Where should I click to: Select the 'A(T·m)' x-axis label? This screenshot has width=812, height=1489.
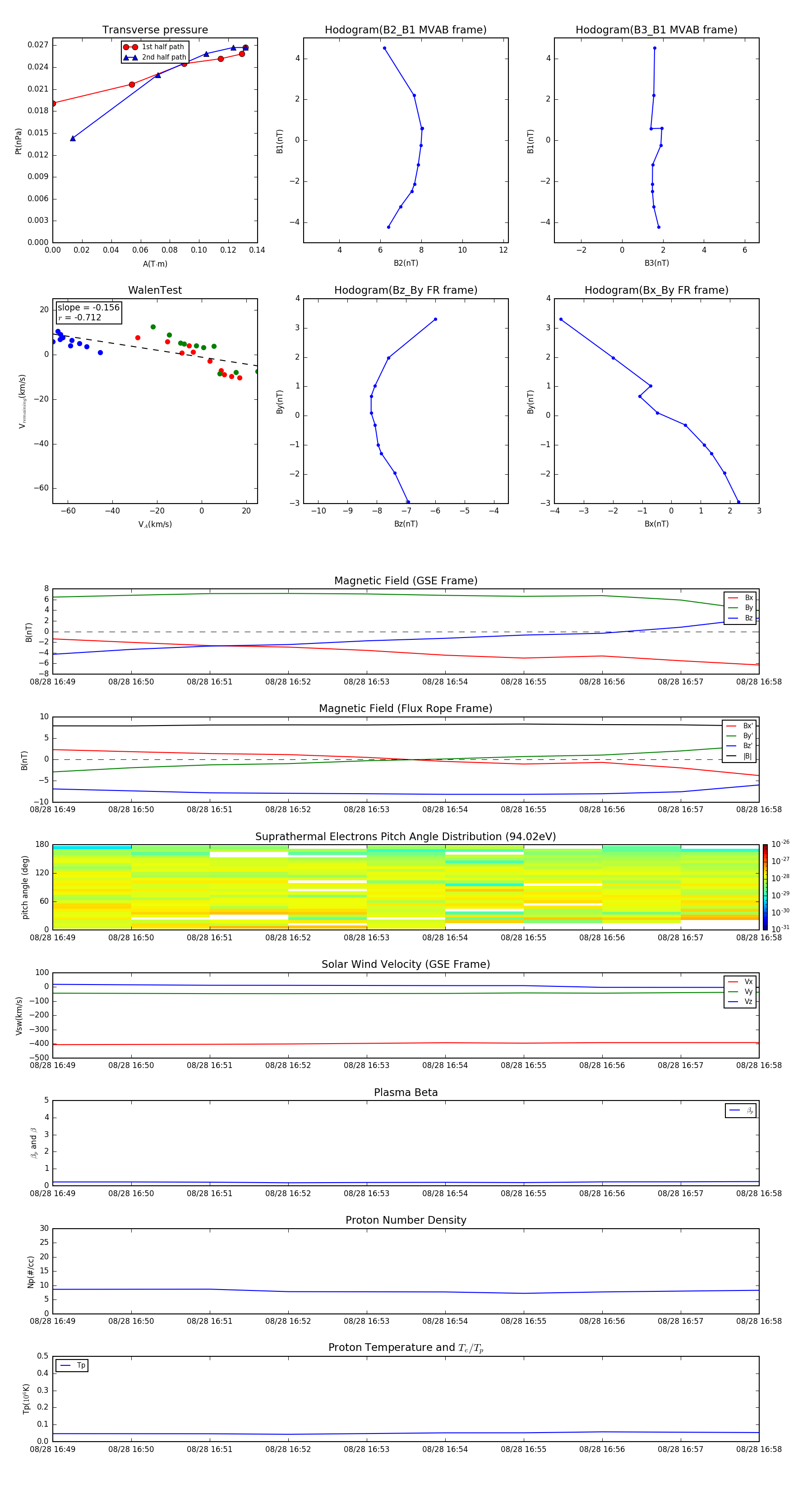click(x=155, y=264)
